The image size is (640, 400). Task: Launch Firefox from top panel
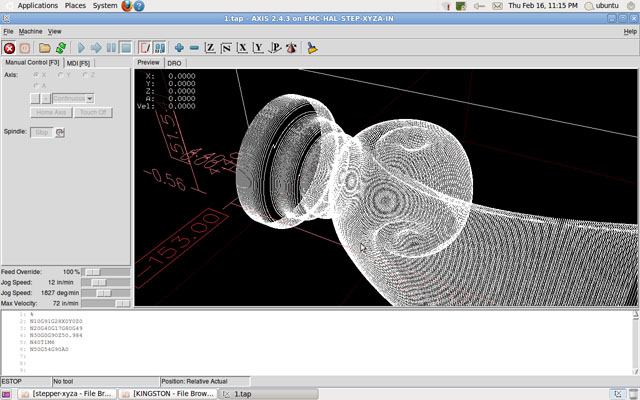[x=127, y=6]
